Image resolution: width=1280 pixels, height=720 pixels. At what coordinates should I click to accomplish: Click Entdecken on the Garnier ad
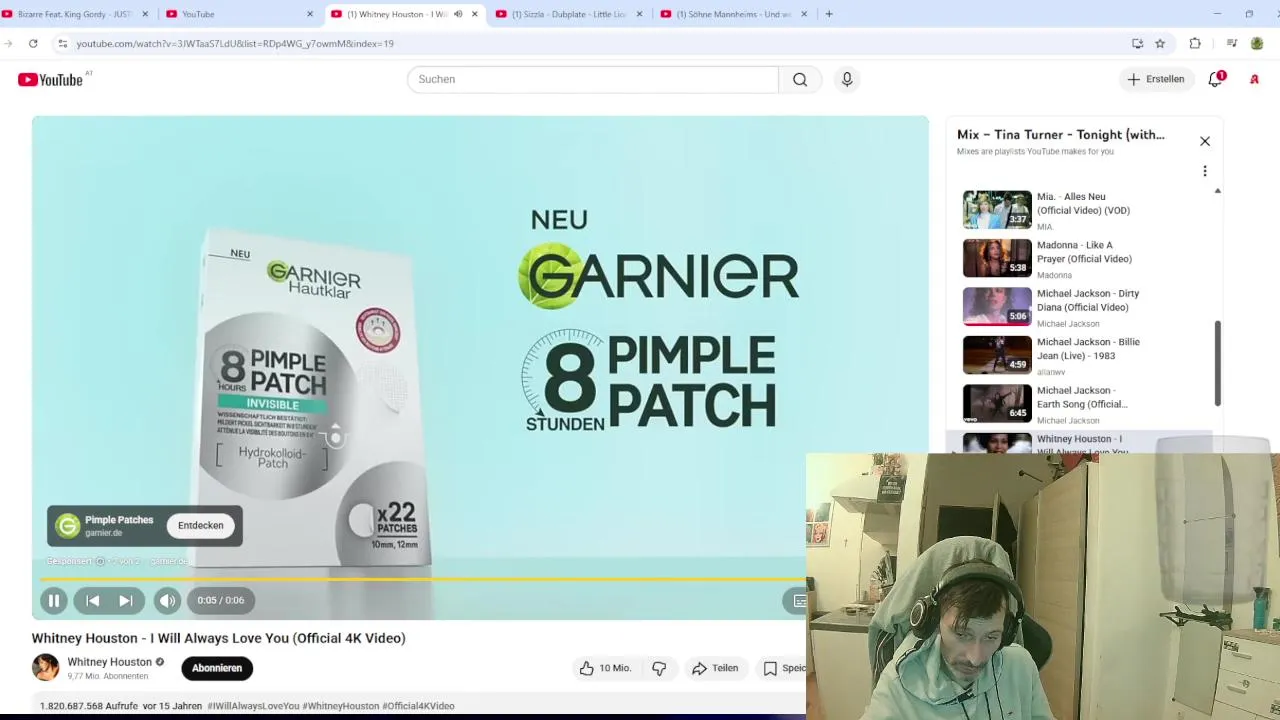pyautogui.click(x=201, y=525)
